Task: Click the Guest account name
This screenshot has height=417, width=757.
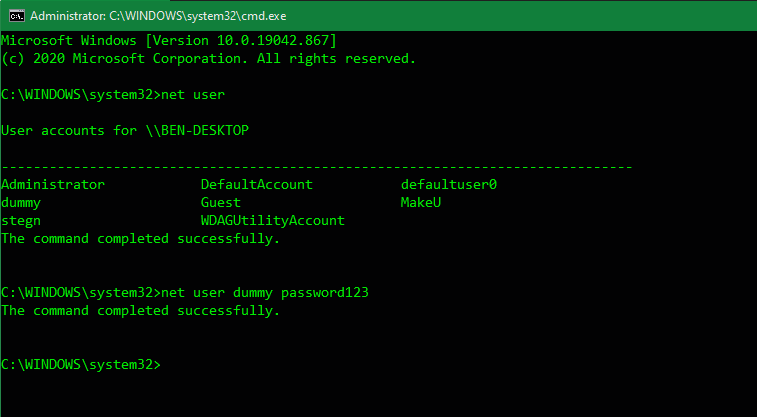Action: pos(220,203)
